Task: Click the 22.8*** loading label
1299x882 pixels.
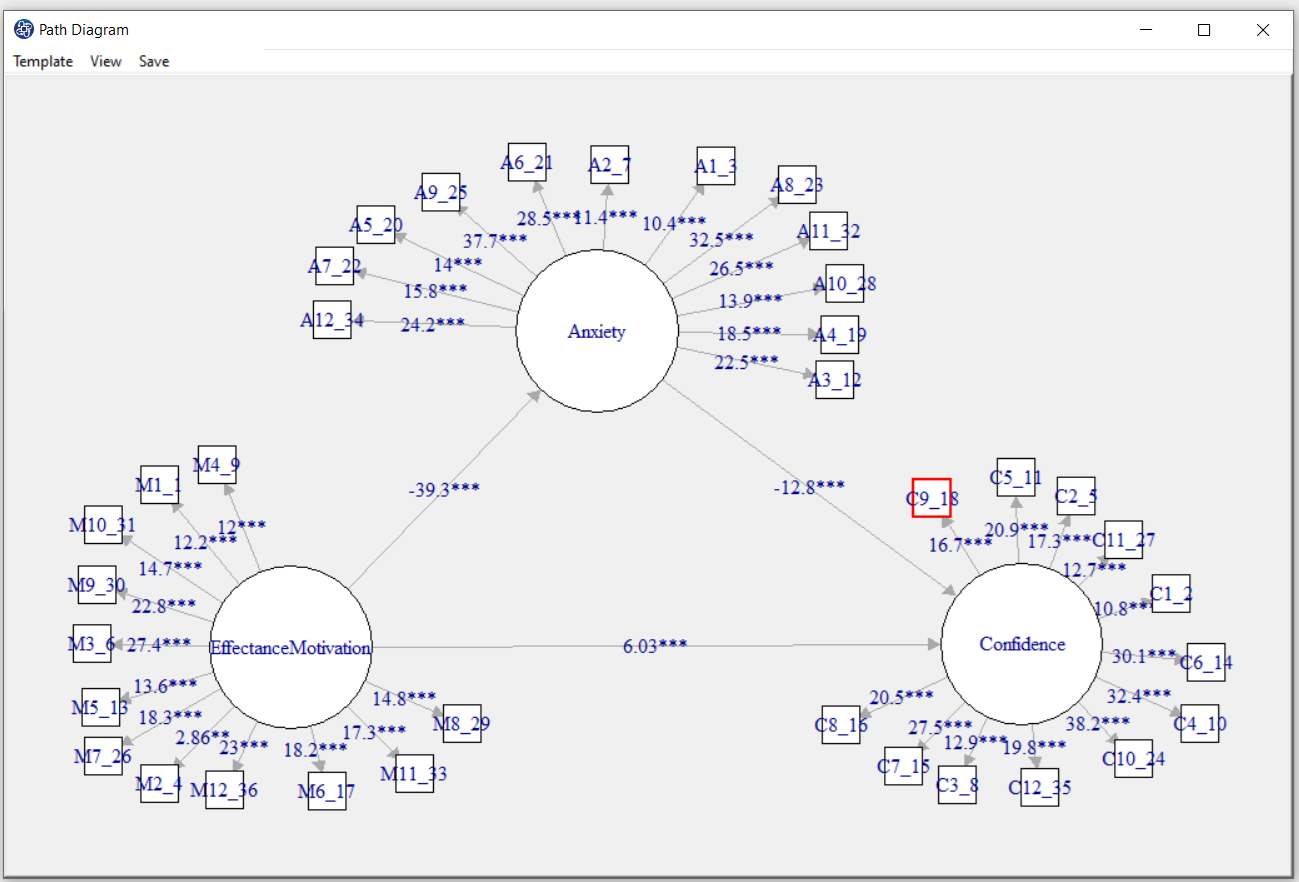Action: (164, 605)
